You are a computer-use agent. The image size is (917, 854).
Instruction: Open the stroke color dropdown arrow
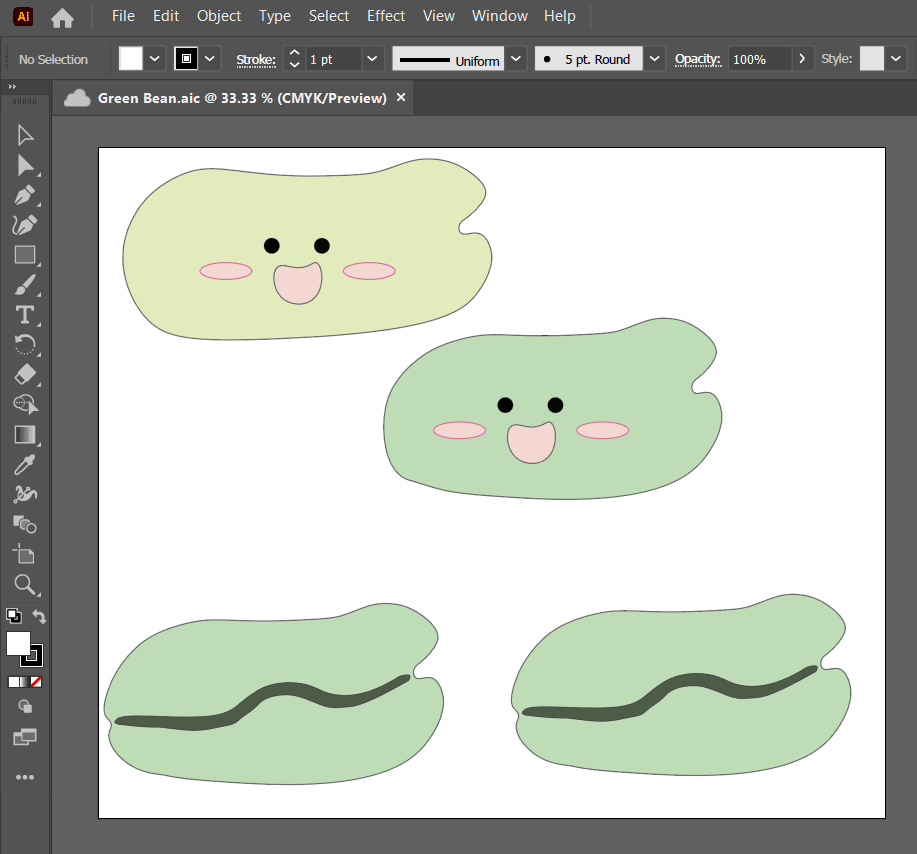click(x=210, y=58)
